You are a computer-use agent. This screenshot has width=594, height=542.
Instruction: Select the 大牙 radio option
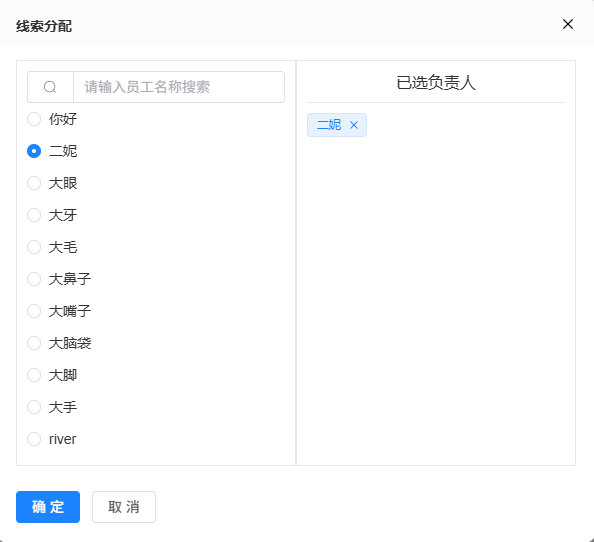(34, 215)
